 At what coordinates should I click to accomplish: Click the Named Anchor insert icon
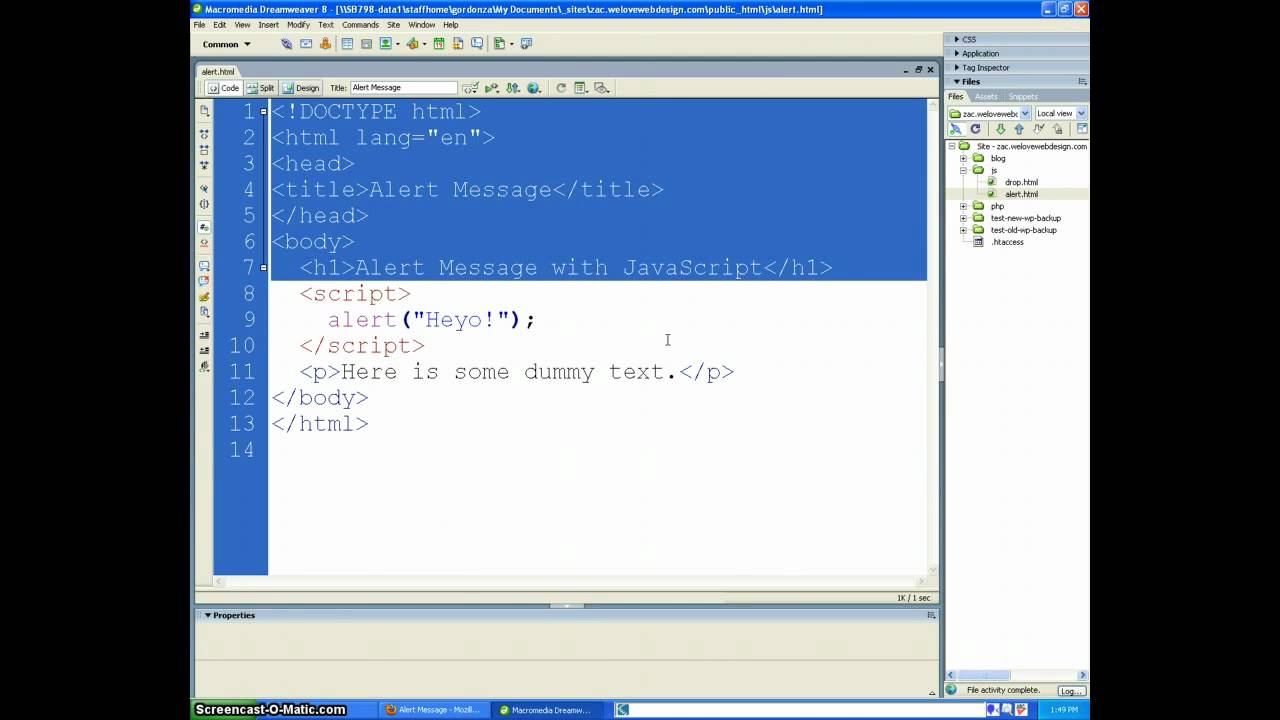(325, 44)
